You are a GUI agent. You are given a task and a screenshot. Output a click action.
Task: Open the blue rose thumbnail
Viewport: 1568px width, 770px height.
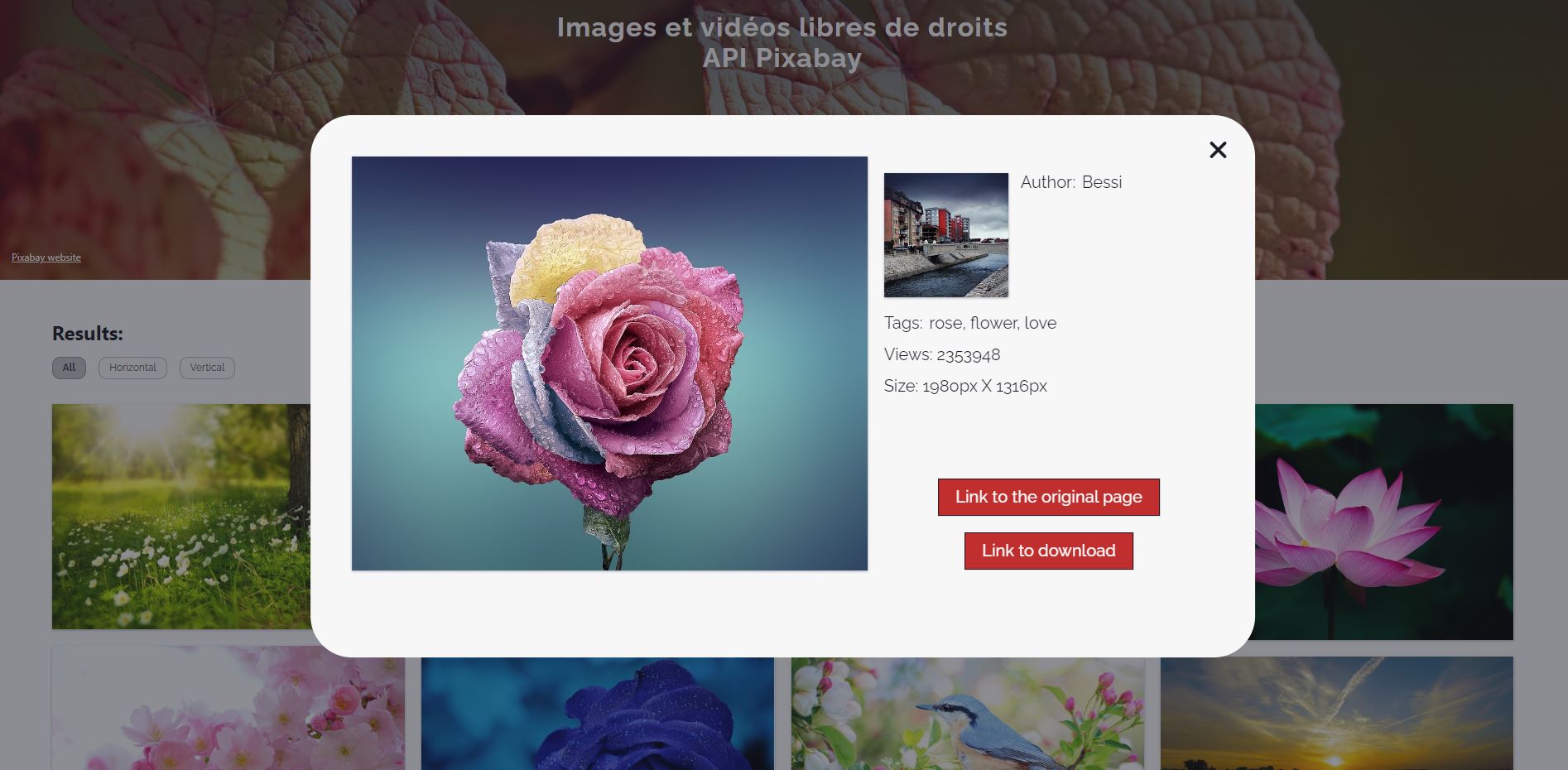[x=598, y=714]
